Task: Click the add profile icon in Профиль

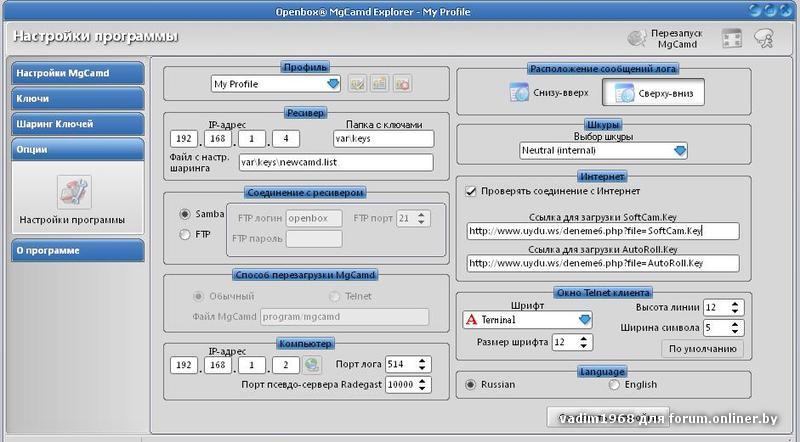Action: tap(379, 85)
